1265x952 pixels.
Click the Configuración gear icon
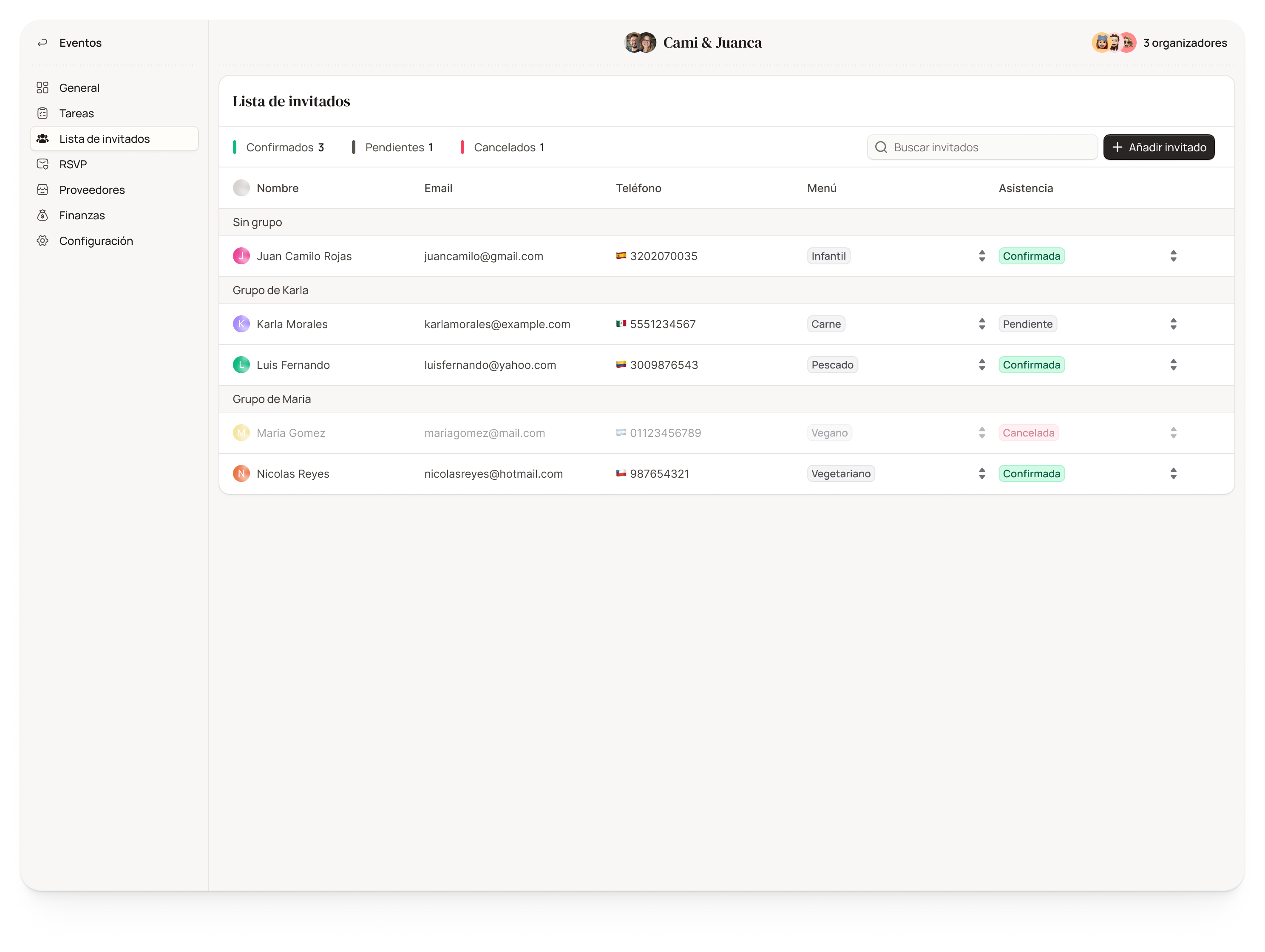43,240
